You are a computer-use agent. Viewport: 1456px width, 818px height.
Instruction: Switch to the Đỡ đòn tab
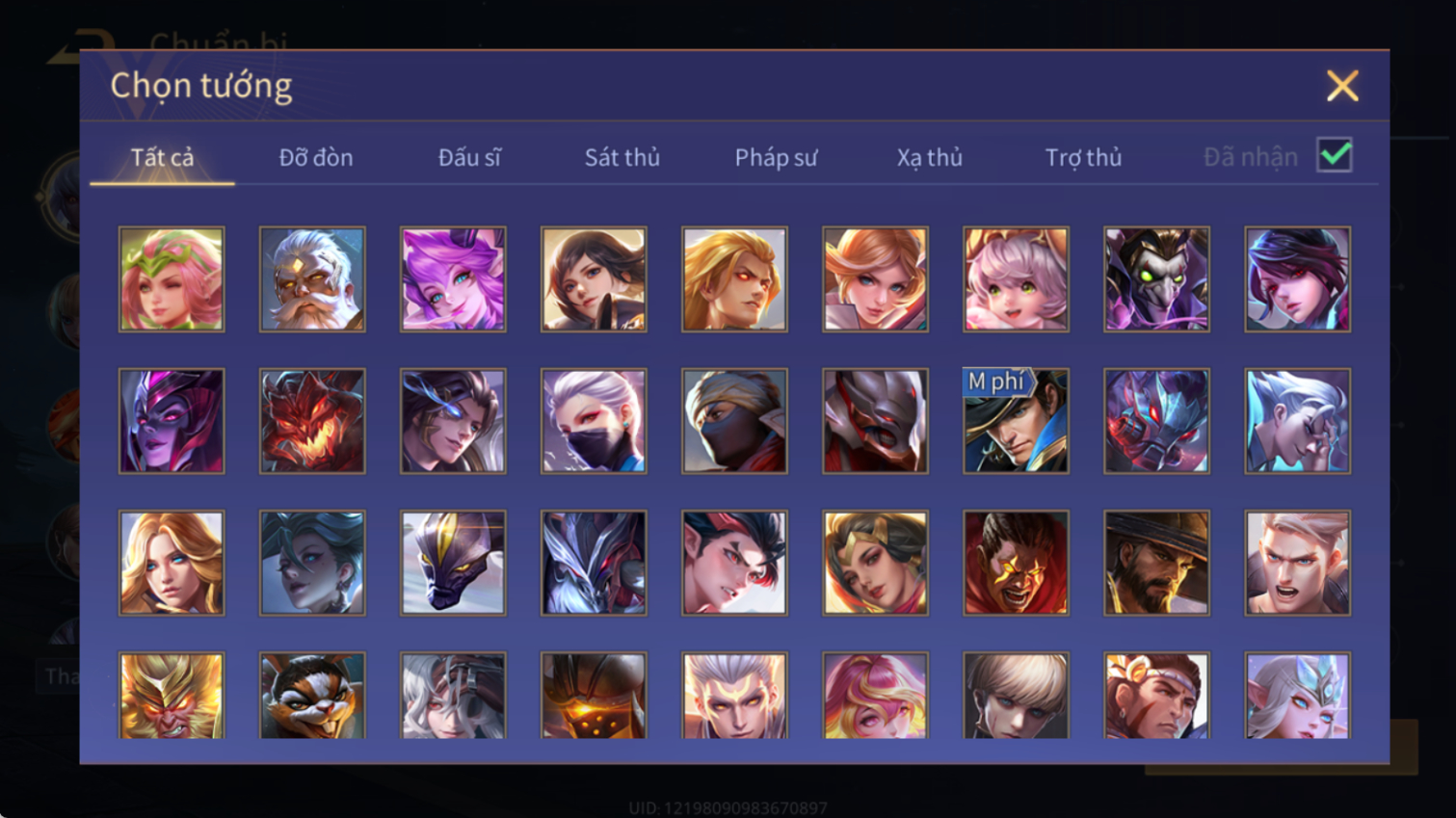[316, 157]
